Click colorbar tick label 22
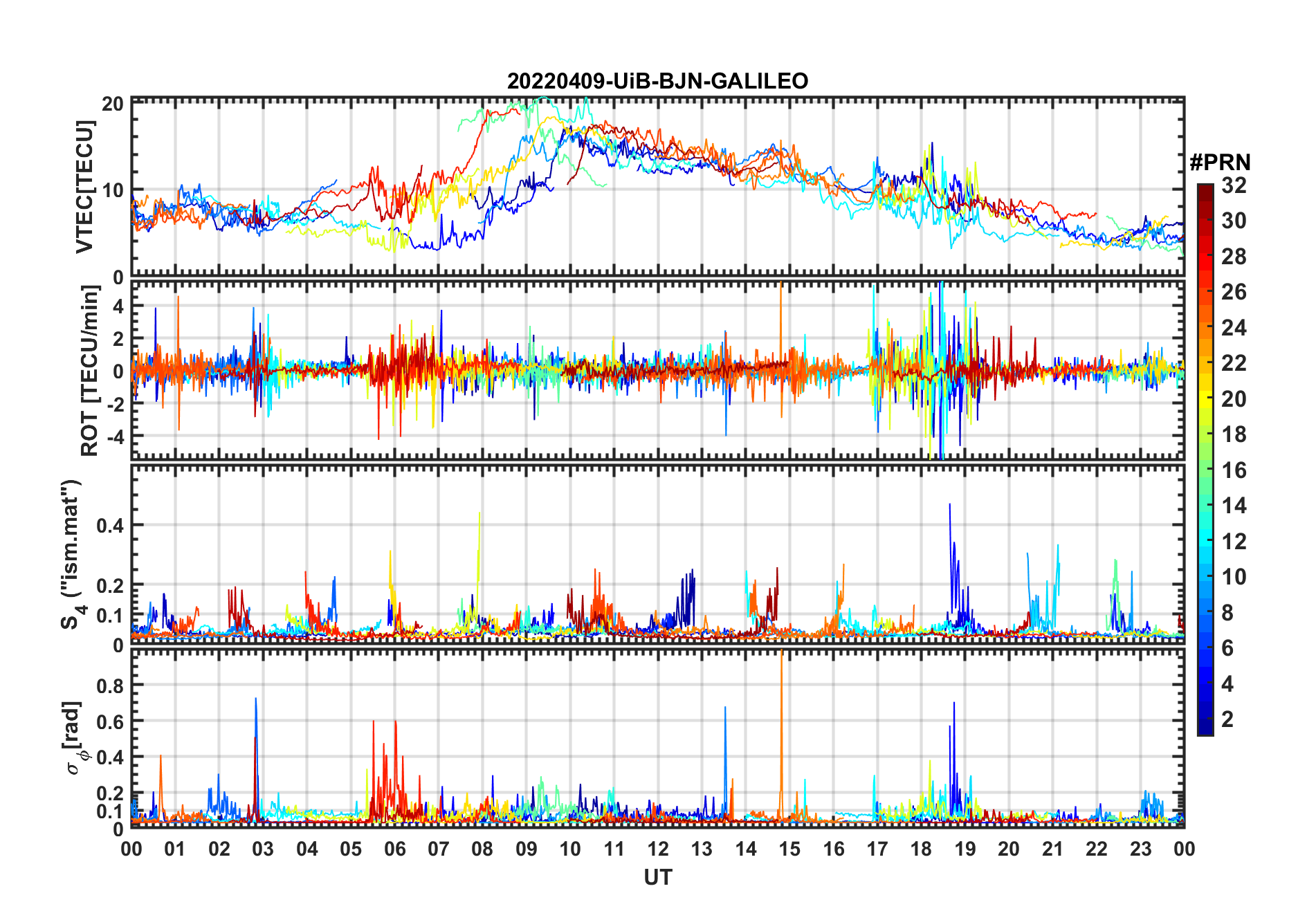 [1234, 363]
